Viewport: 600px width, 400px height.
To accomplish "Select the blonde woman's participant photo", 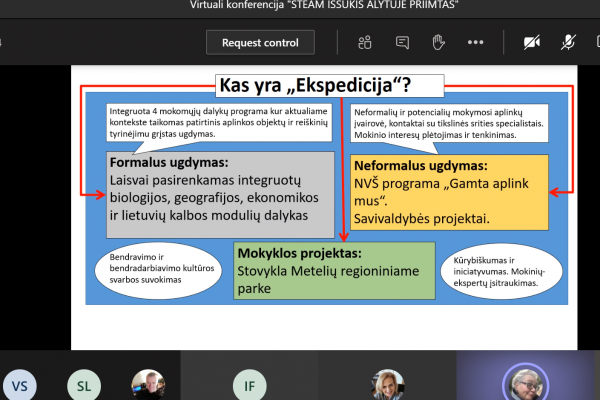I will click(388, 385).
